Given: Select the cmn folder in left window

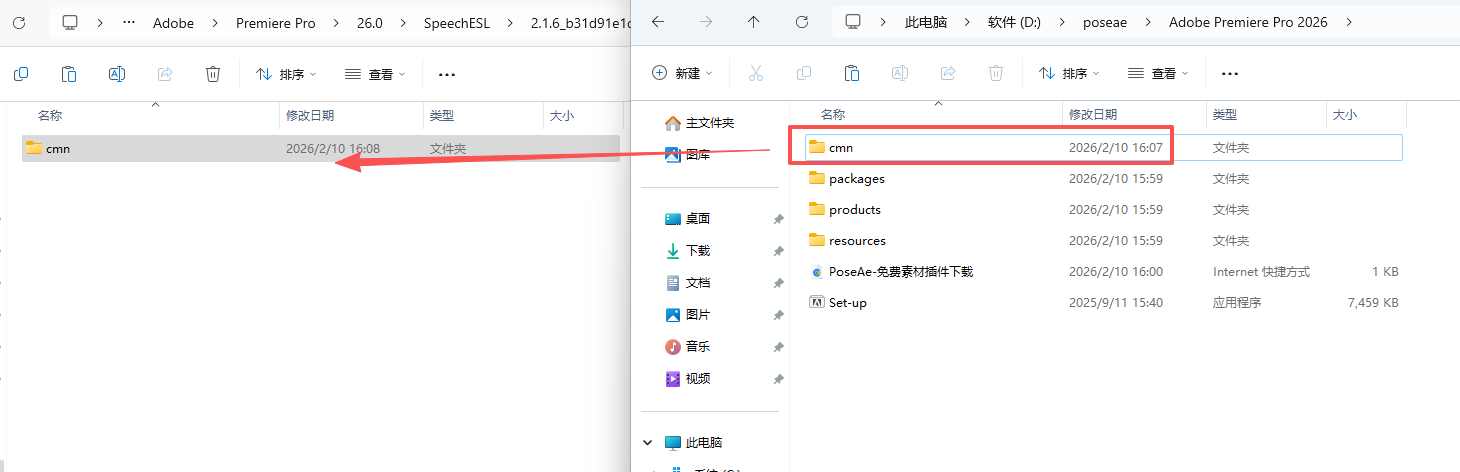Looking at the screenshot, I should tap(321, 149).
